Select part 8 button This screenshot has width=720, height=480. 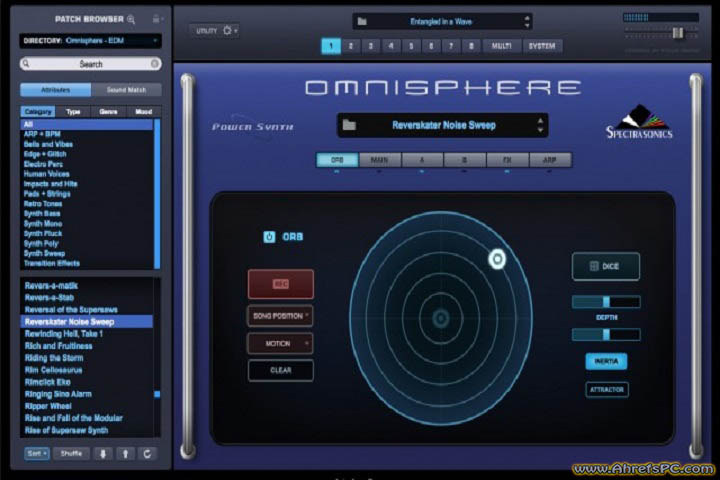[471, 46]
